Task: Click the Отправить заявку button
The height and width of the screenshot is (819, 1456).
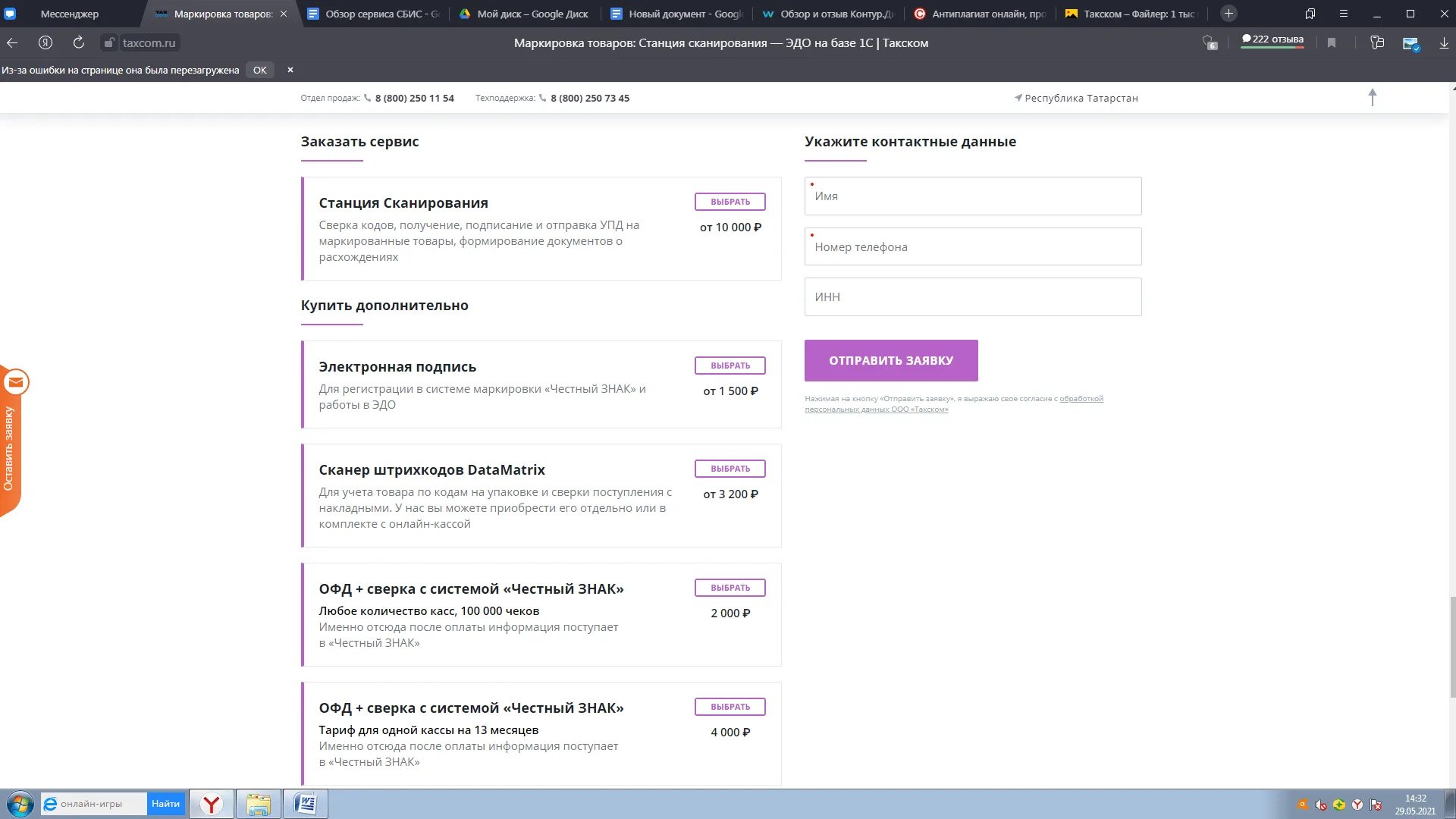Action: tap(890, 360)
